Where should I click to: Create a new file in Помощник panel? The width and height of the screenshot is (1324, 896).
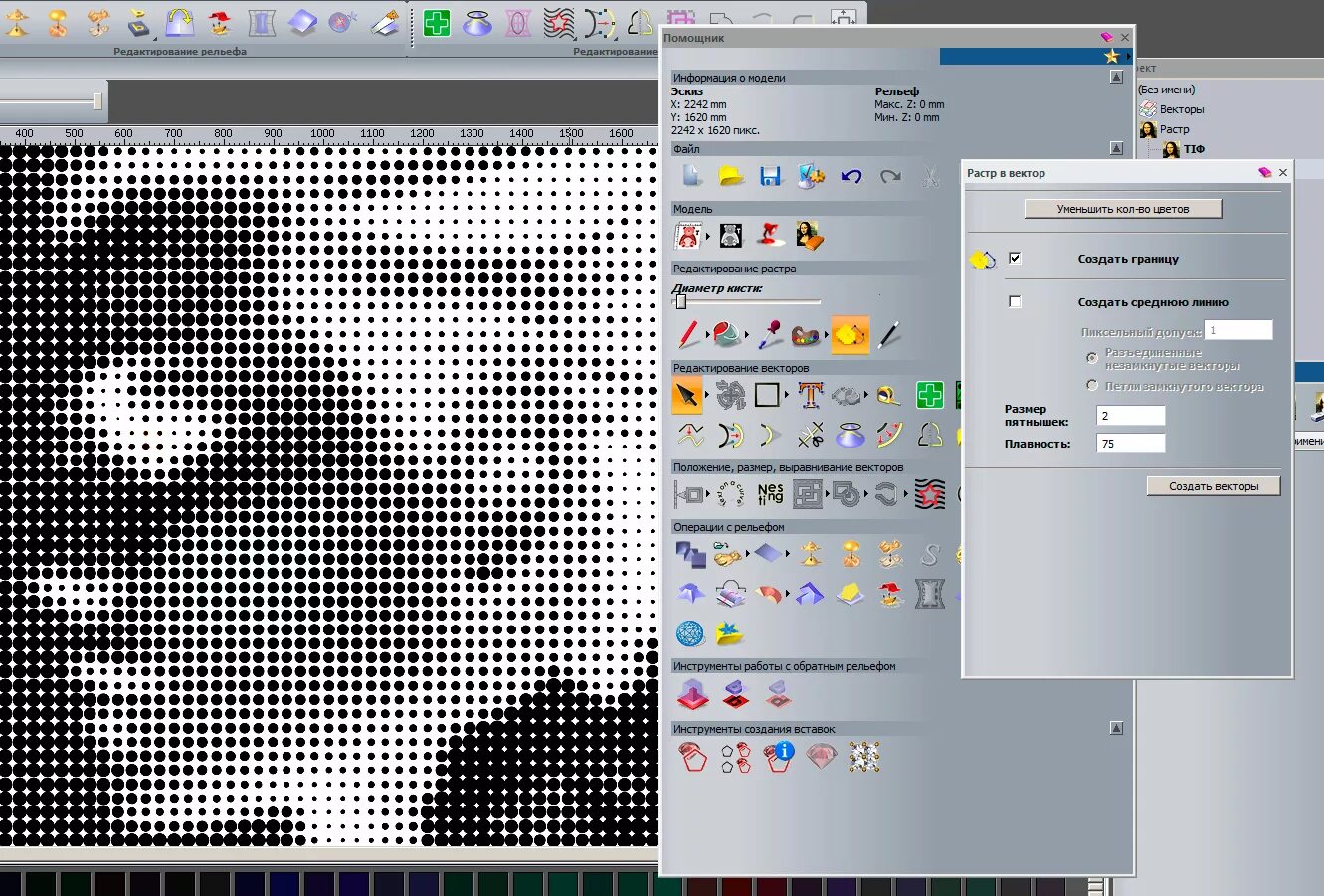(691, 177)
